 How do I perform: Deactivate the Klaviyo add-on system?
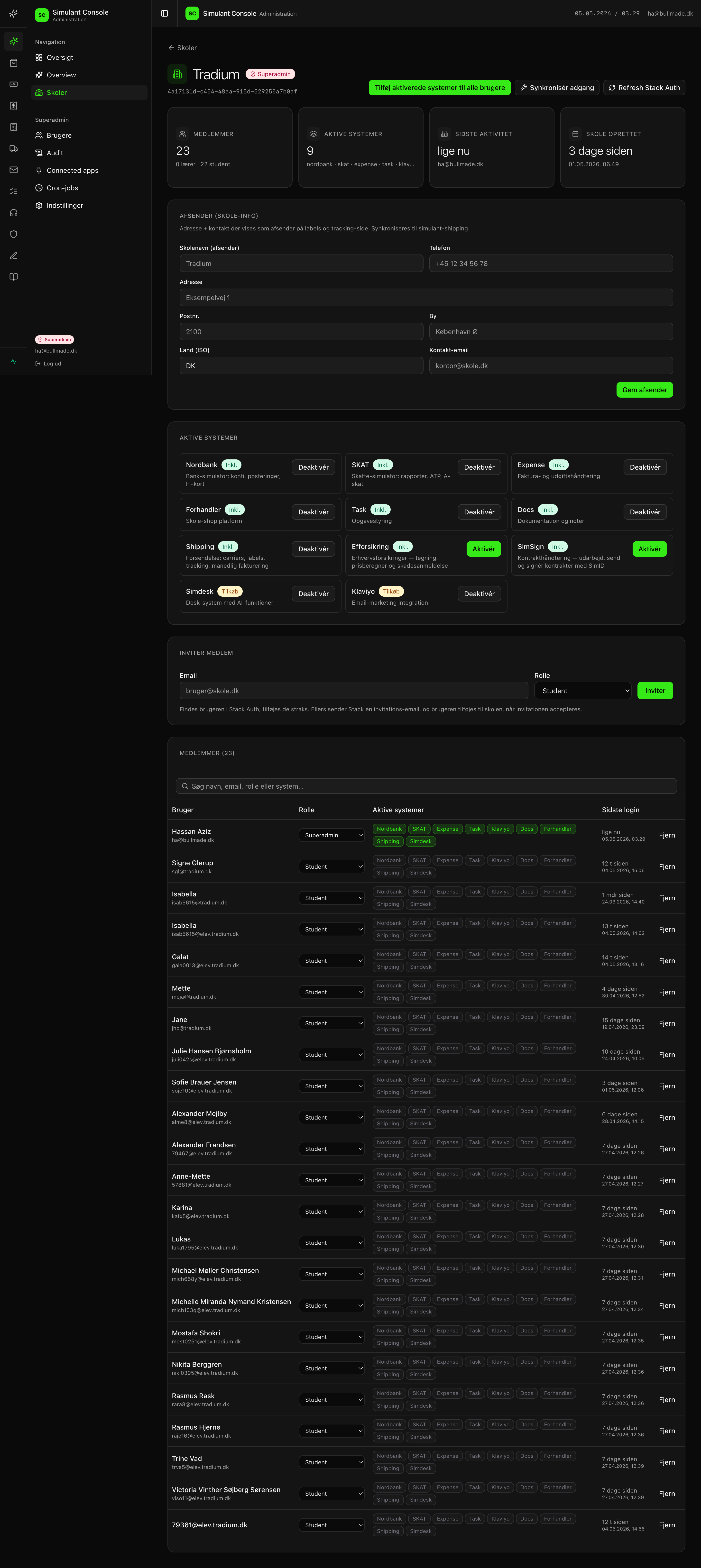coord(479,593)
